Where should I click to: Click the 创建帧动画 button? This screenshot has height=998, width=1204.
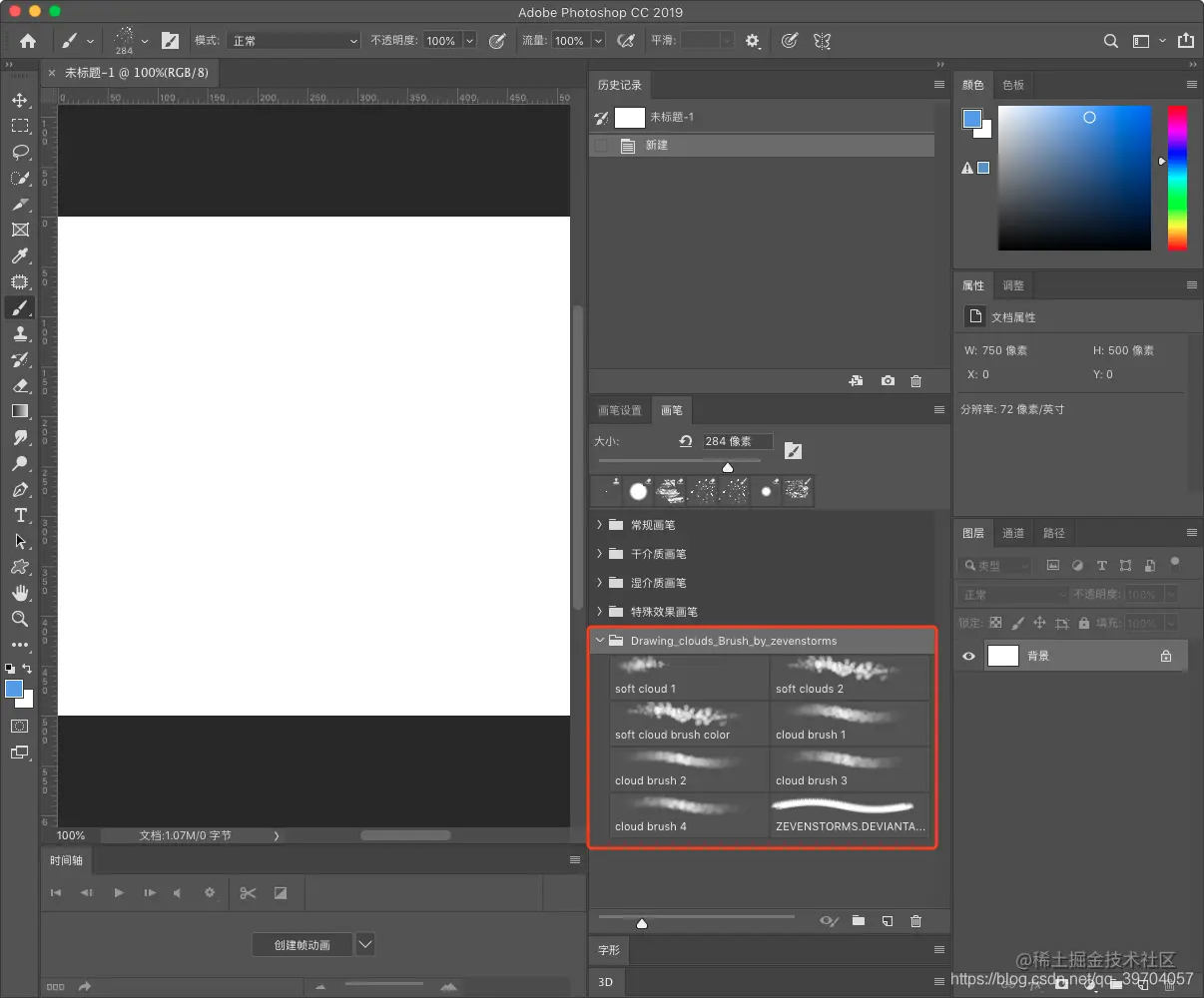tap(302, 944)
